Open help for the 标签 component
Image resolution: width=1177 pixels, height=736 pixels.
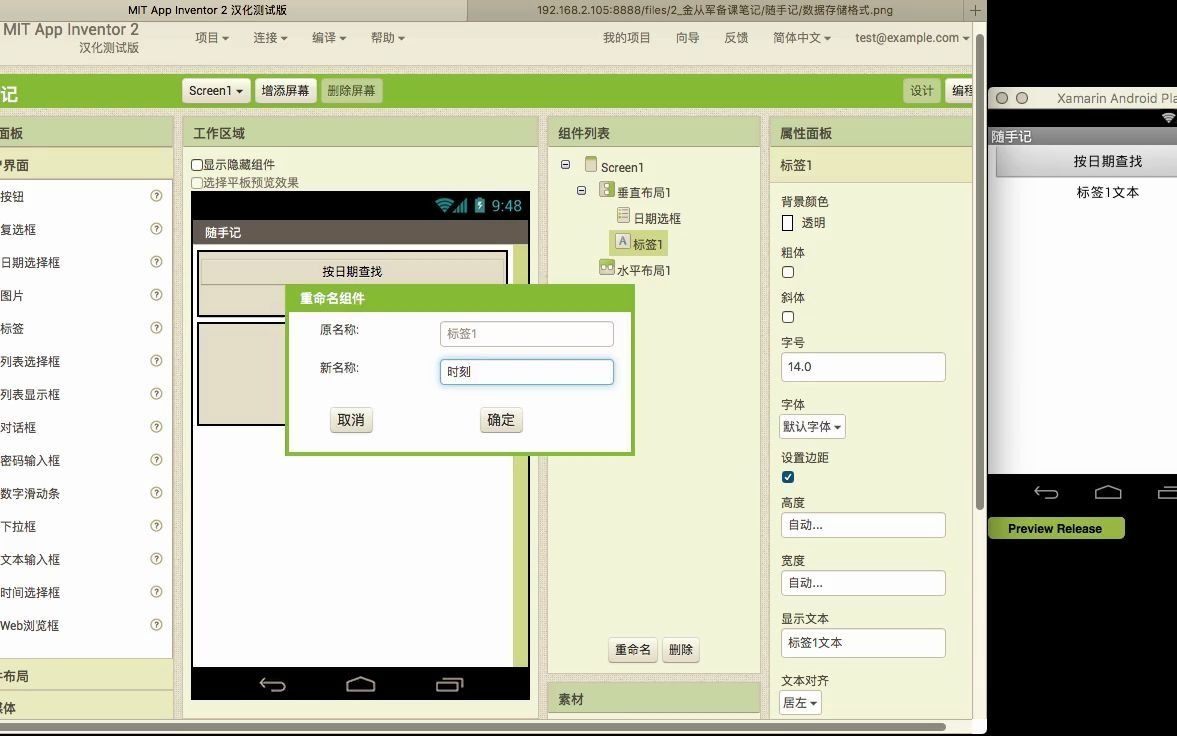(156, 329)
